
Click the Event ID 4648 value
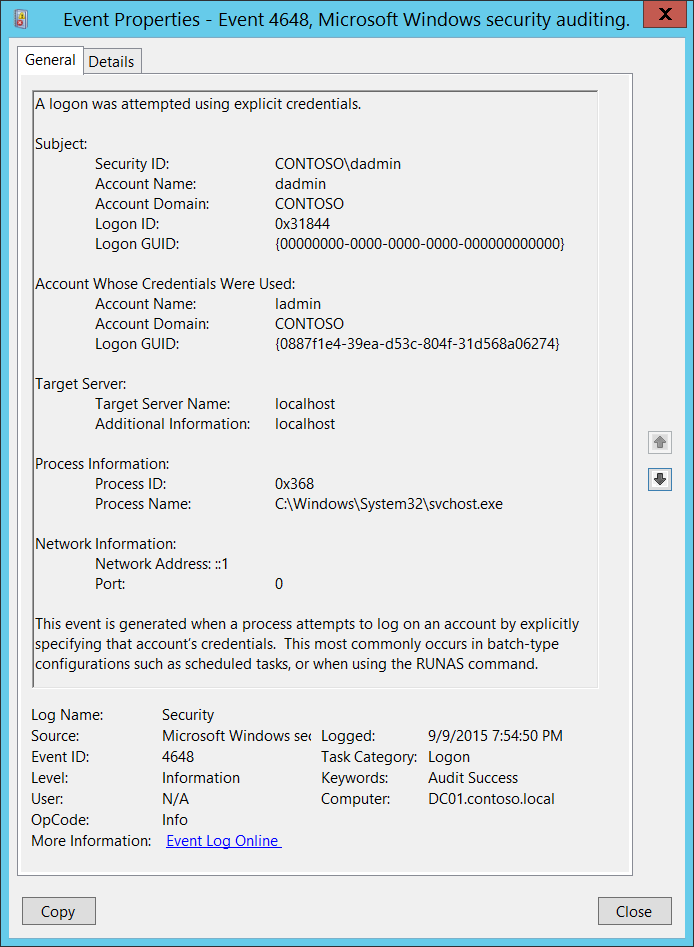click(178, 757)
